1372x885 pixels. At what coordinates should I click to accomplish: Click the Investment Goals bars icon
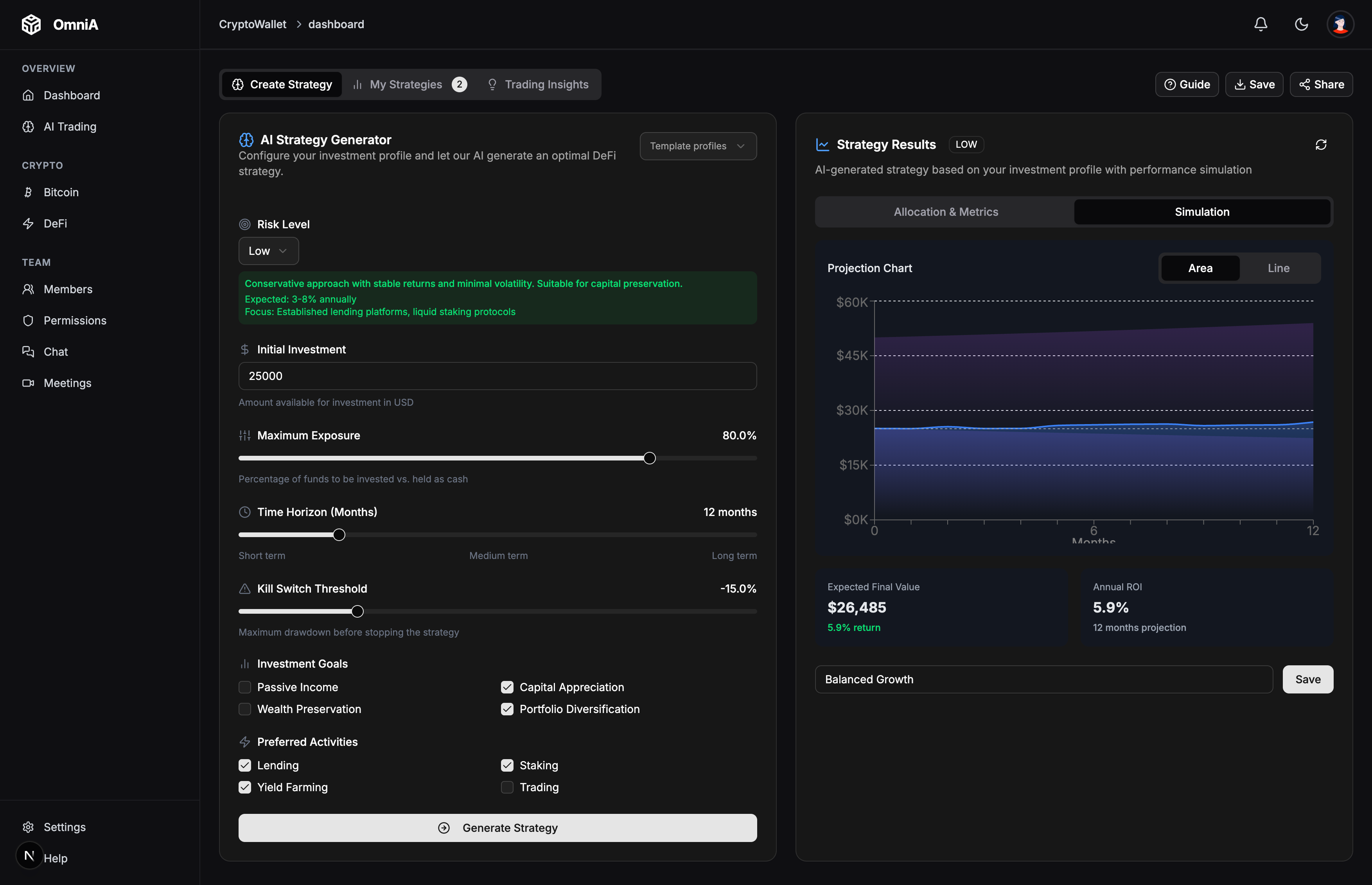pos(245,664)
